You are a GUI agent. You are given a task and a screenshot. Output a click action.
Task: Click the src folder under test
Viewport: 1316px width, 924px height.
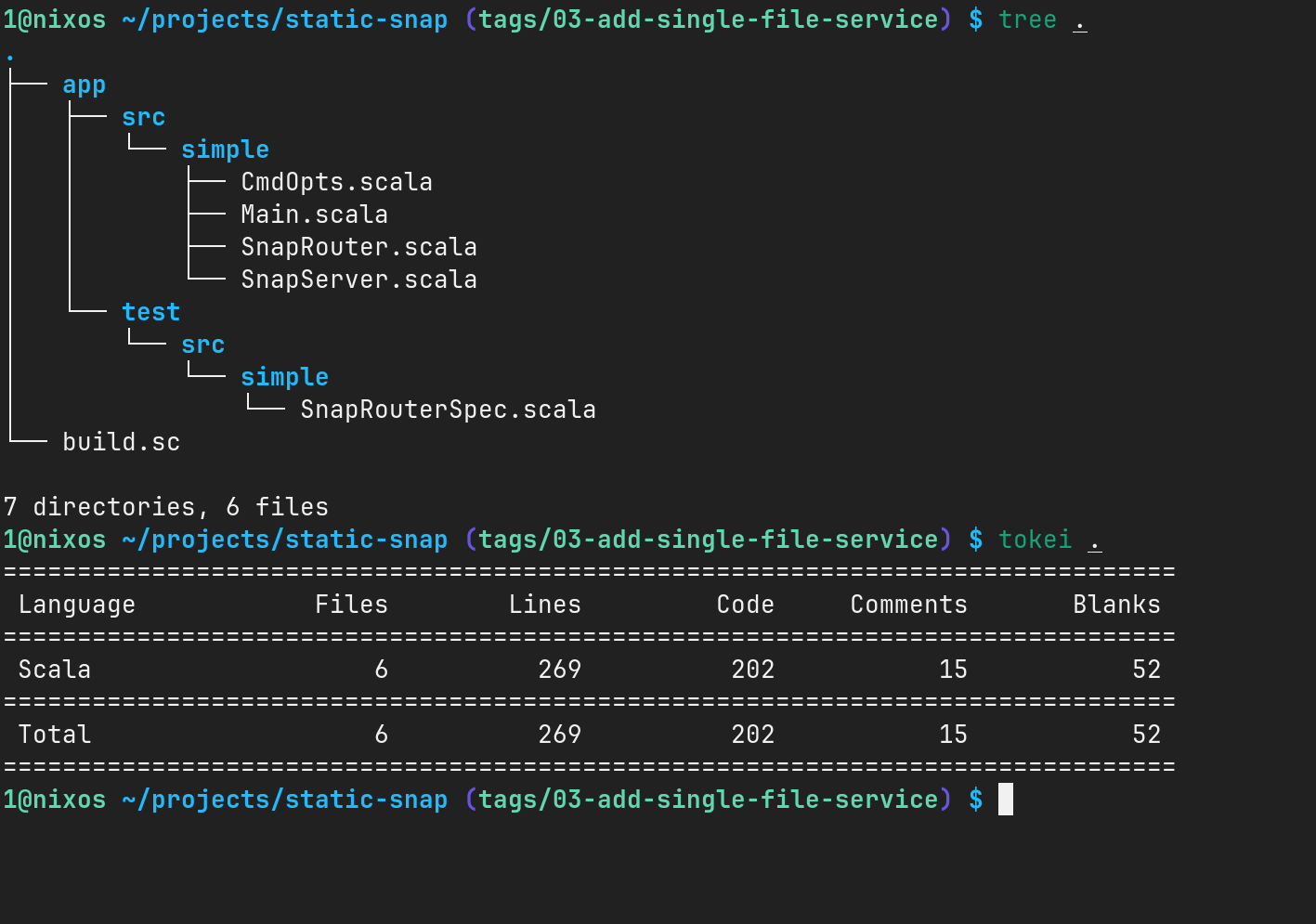pos(202,345)
